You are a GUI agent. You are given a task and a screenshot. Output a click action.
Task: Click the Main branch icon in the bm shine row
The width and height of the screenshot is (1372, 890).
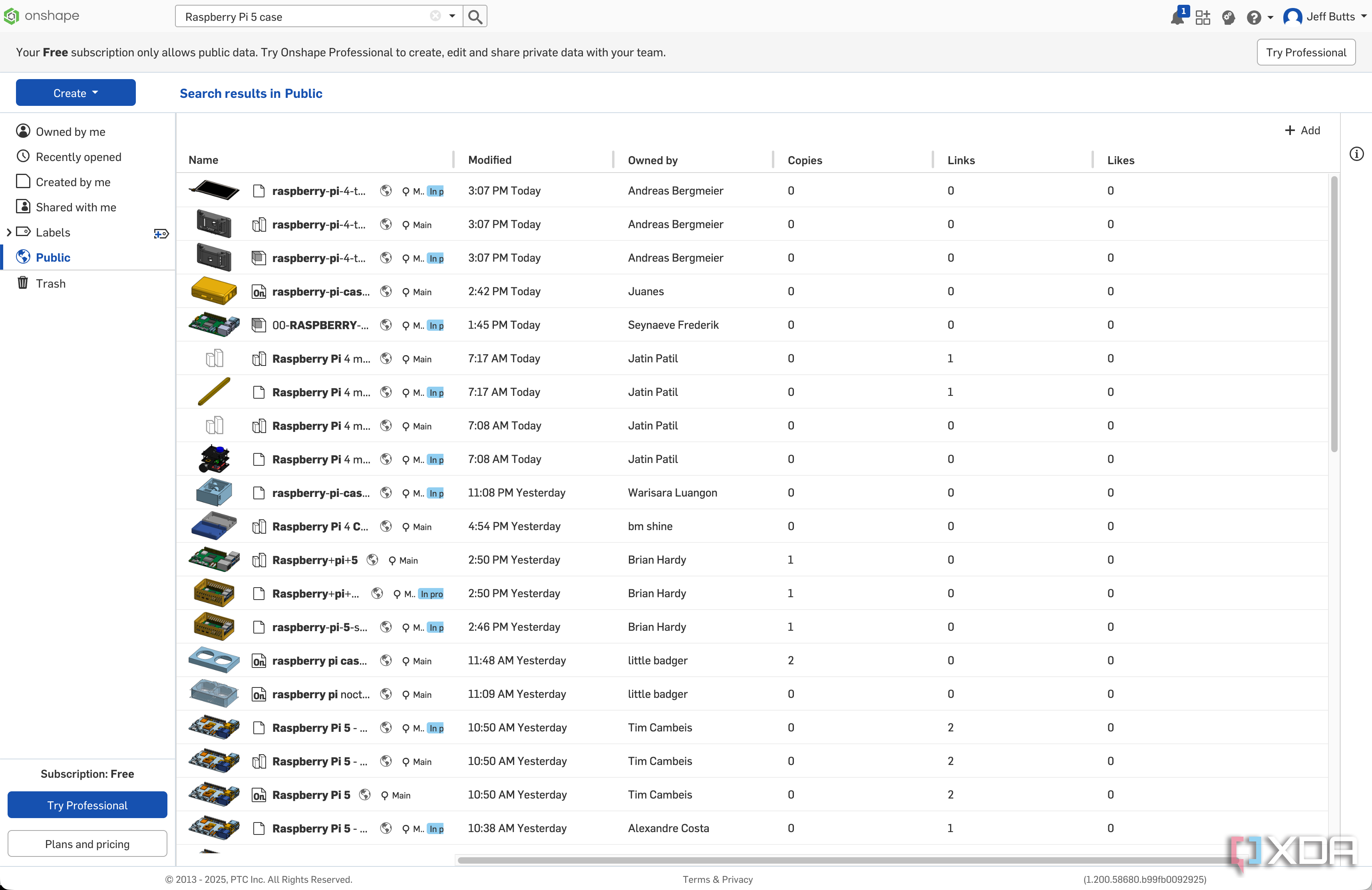pos(406,527)
